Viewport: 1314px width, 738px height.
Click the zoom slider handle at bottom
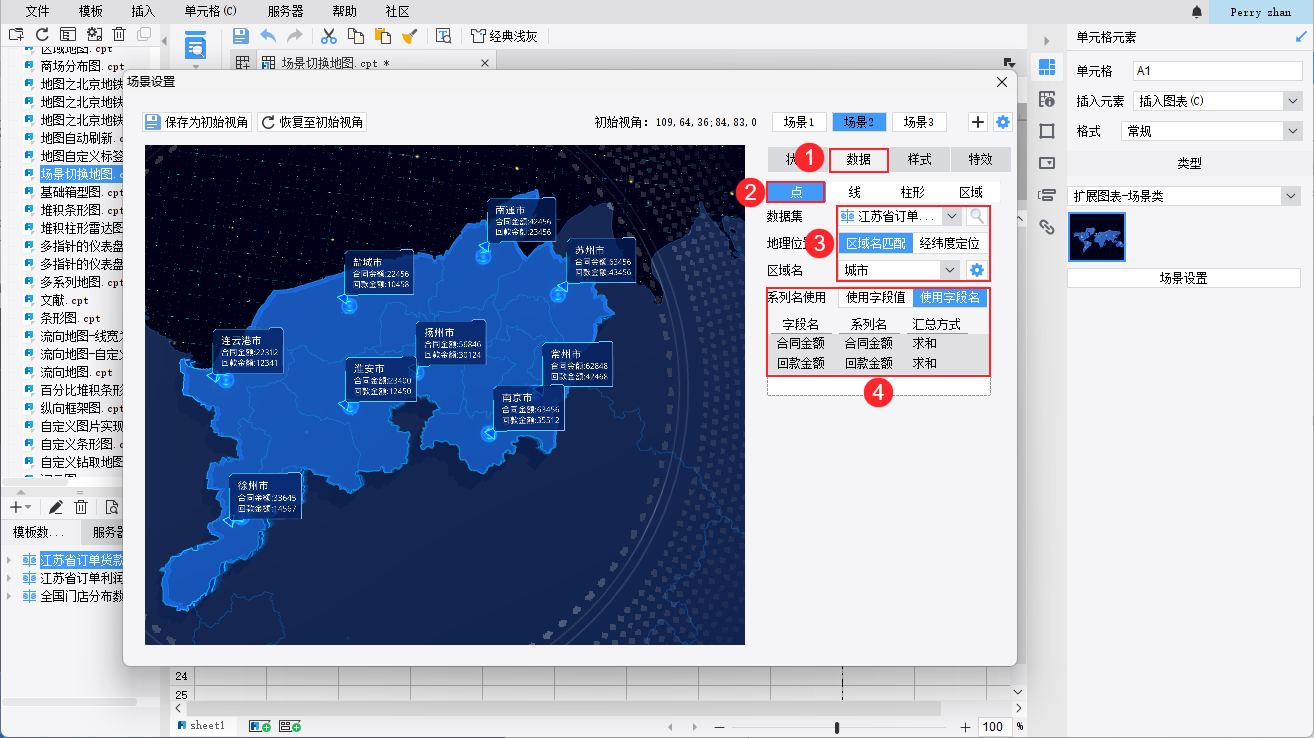[x=836, y=727]
